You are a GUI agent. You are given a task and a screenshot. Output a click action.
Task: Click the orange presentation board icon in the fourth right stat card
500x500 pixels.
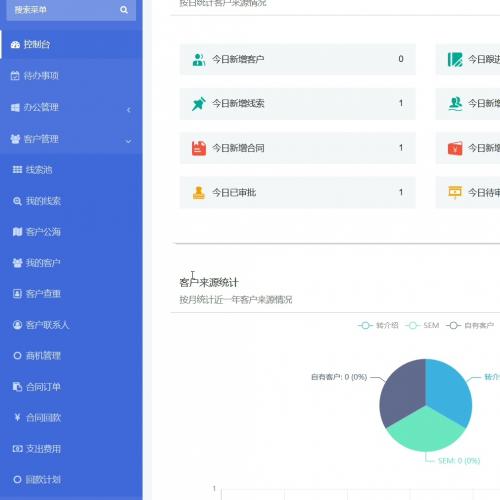(455, 192)
